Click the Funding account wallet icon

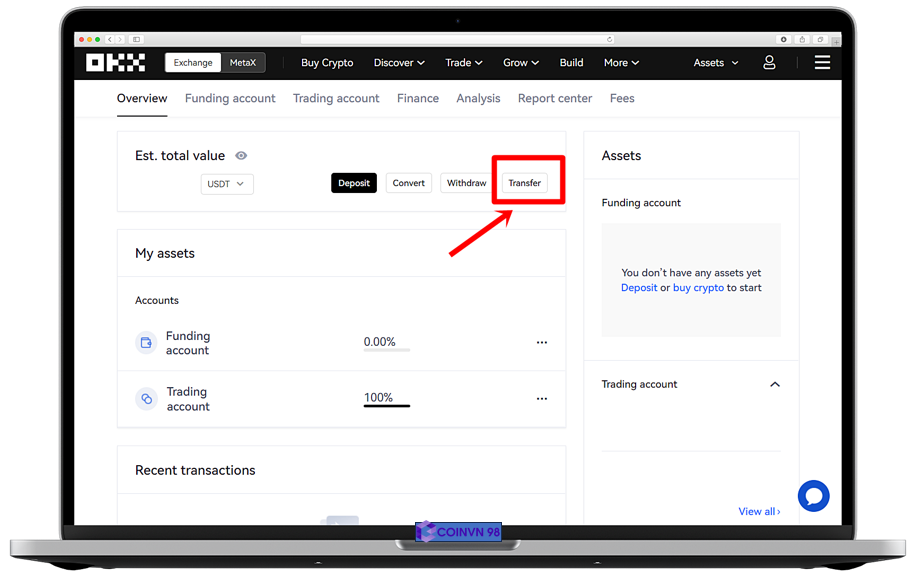pyautogui.click(x=146, y=343)
